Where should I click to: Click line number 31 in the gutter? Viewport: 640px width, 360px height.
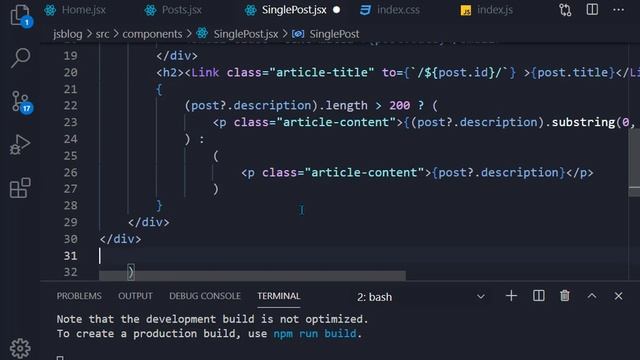[70, 256]
